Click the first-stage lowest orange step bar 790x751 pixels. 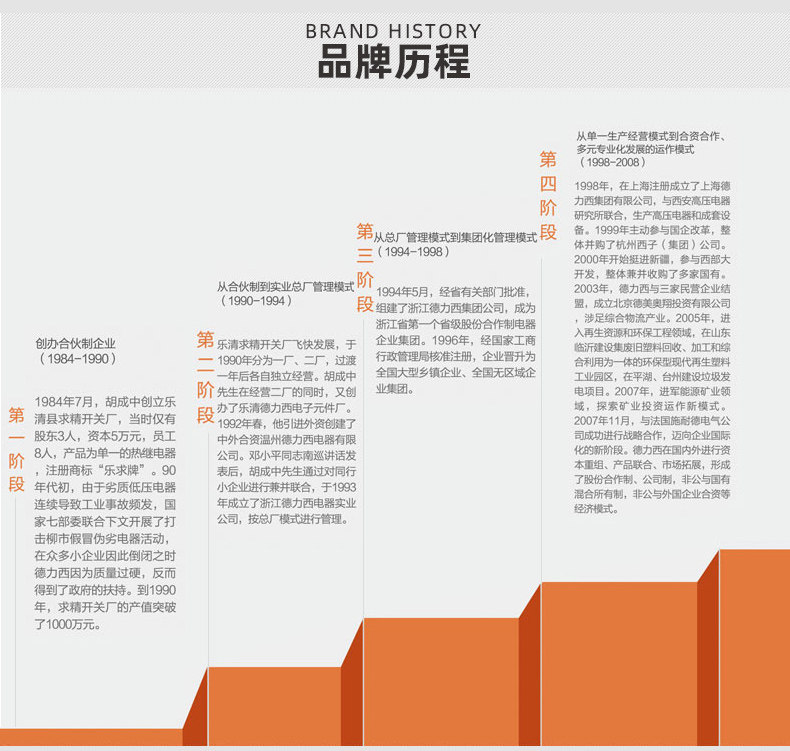pos(91,737)
